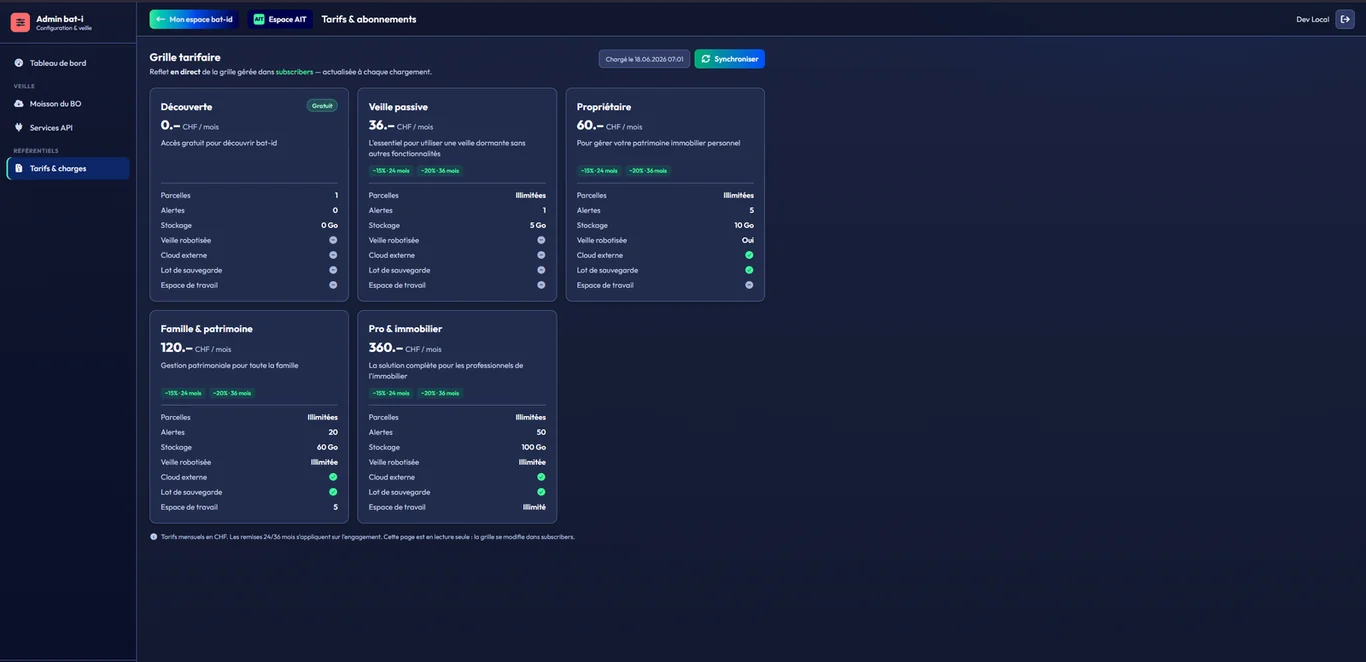1366x662 pixels.
Task: Click Propriétaire's Stockage value 10 Go
Action: pos(744,225)
